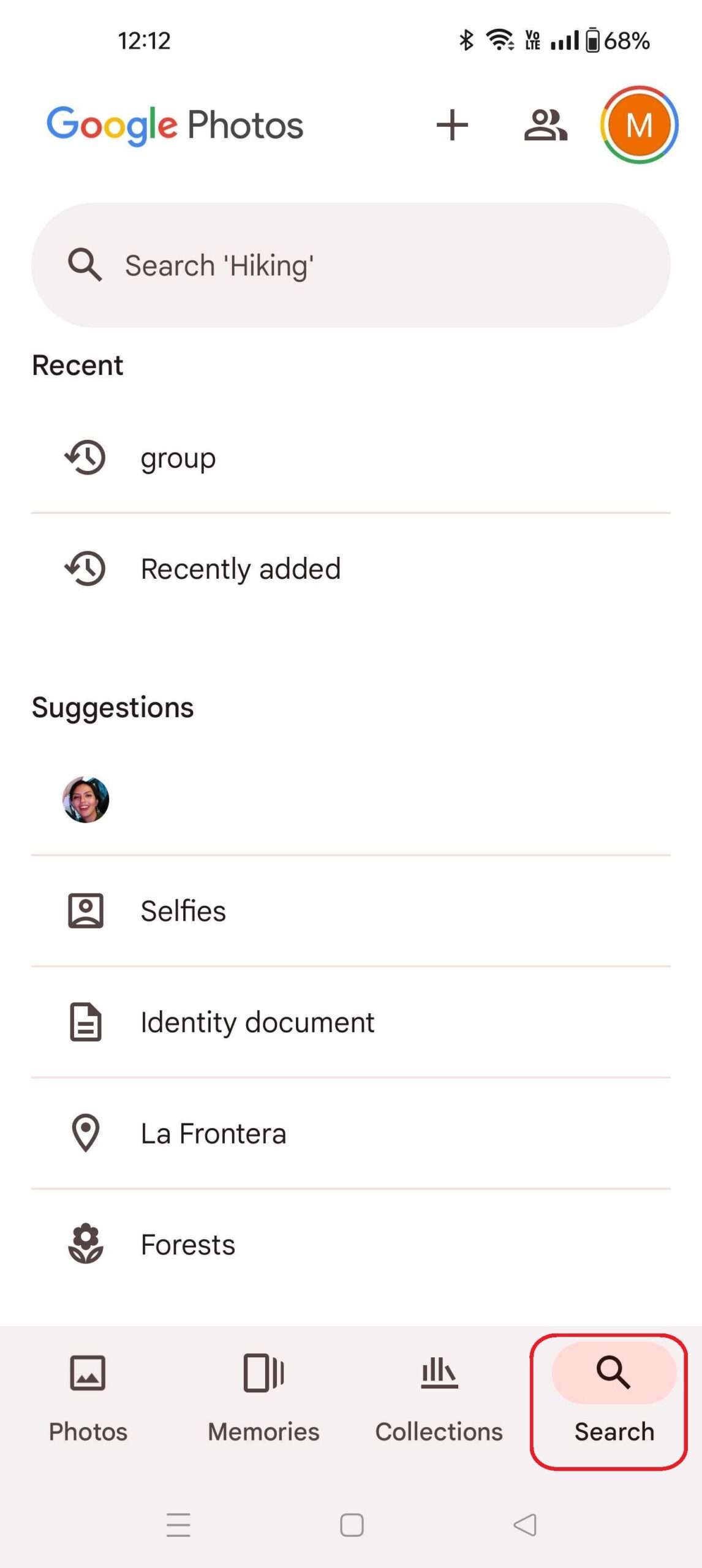The width and height of the screenshot is (702, 1568).
Task: Tap the plus create icon
Action: pyautogui.click(x=452, y=126)
